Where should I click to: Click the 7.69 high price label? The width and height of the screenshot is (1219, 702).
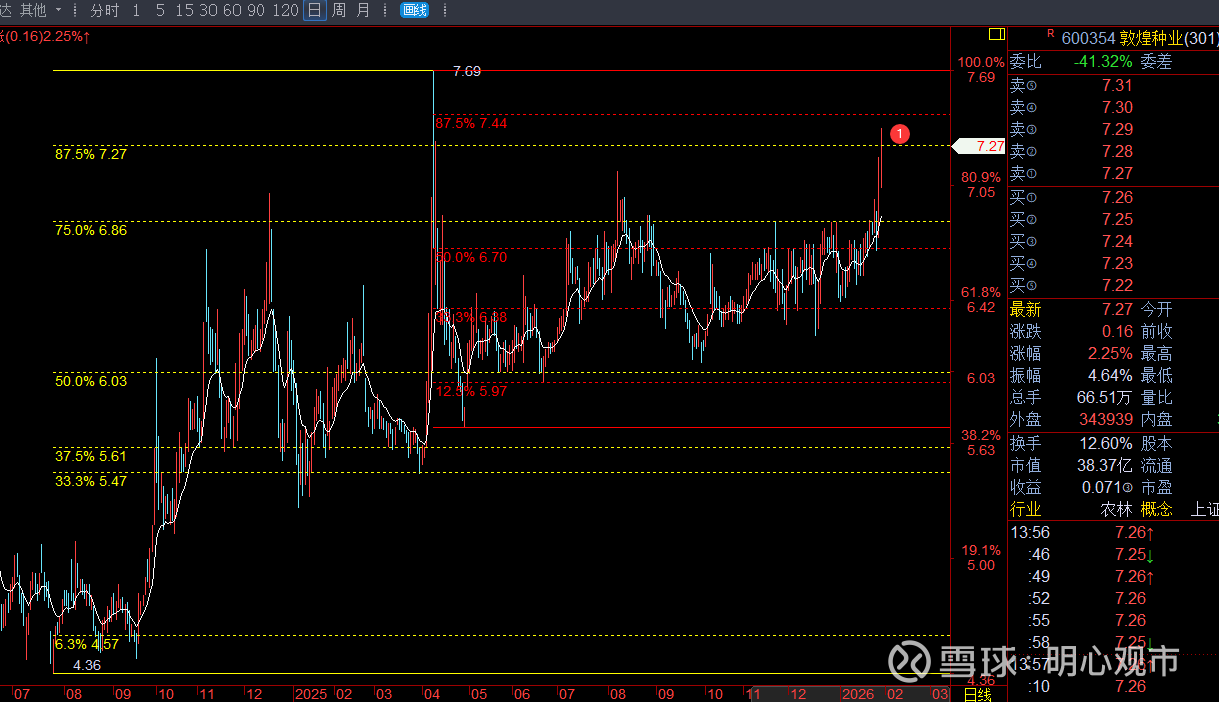click(x=467, y=71)
